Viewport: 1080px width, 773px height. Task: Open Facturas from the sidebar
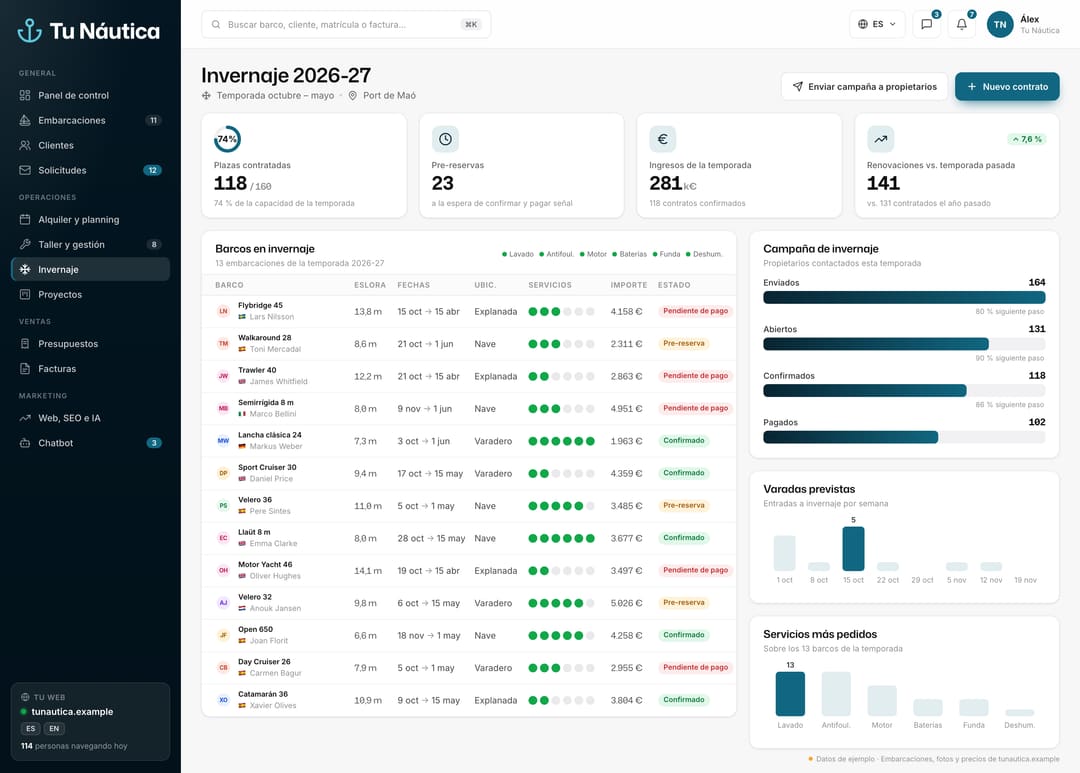[90, 369]
